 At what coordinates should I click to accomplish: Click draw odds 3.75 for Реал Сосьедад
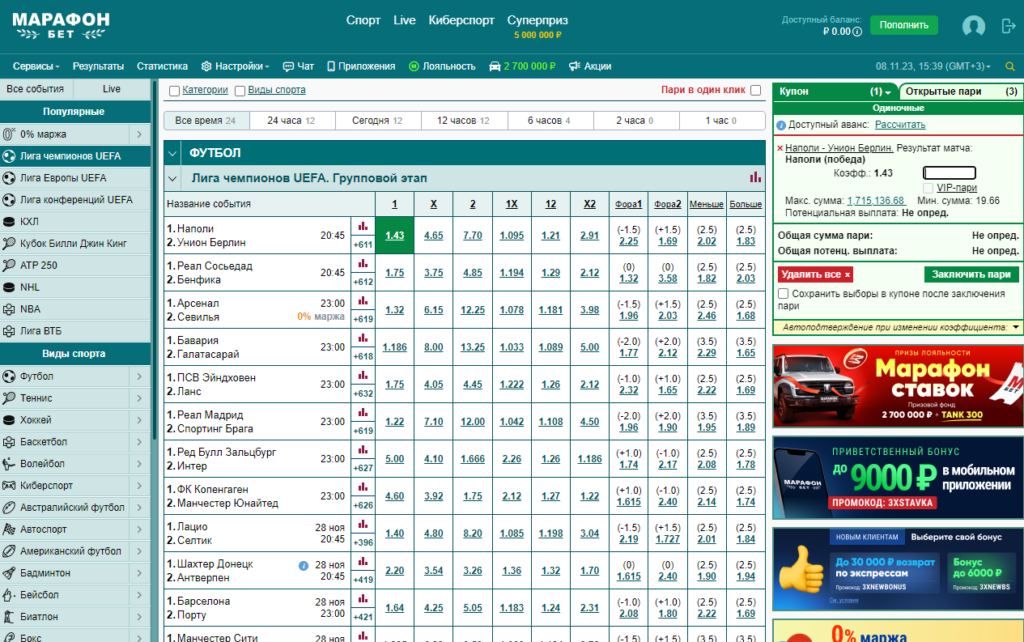point(434,273)
